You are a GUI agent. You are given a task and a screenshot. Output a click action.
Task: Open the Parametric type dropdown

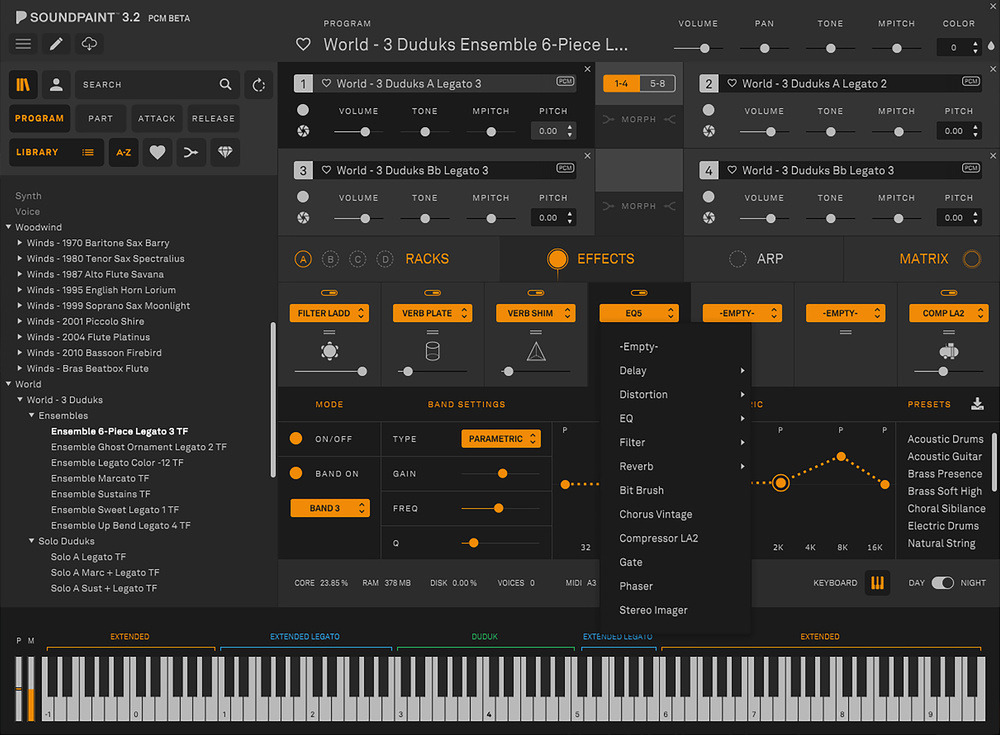(501, 439)
